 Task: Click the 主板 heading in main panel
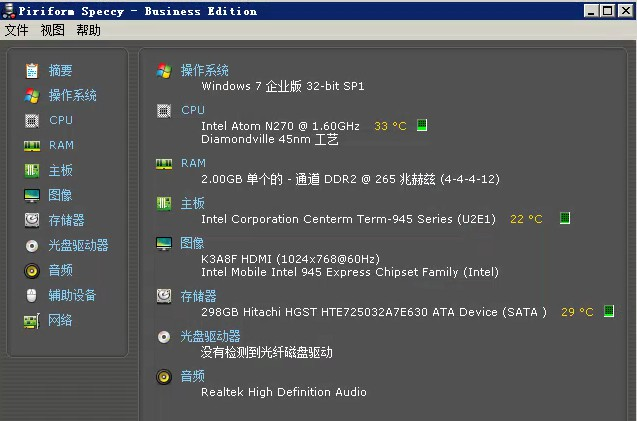tap(193, 203)
